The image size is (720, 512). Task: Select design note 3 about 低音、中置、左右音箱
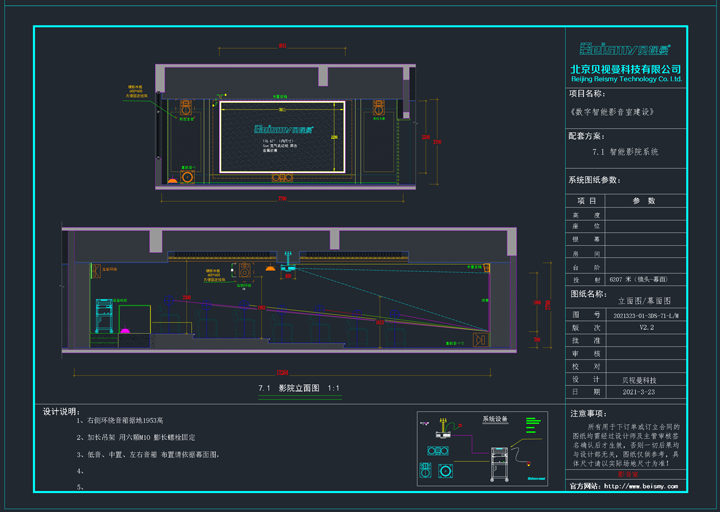pos(148,455)
